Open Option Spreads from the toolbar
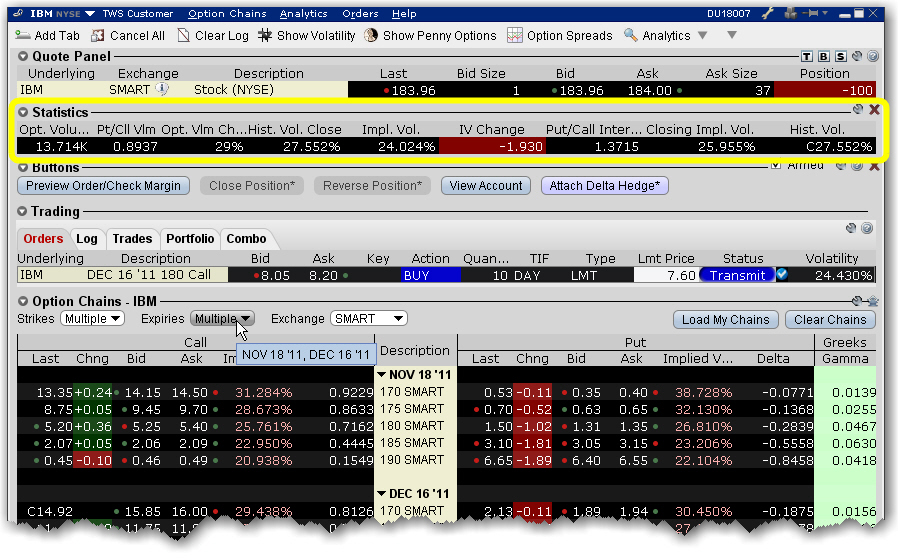Screen dimensions: 898x560 pos(515,35)
